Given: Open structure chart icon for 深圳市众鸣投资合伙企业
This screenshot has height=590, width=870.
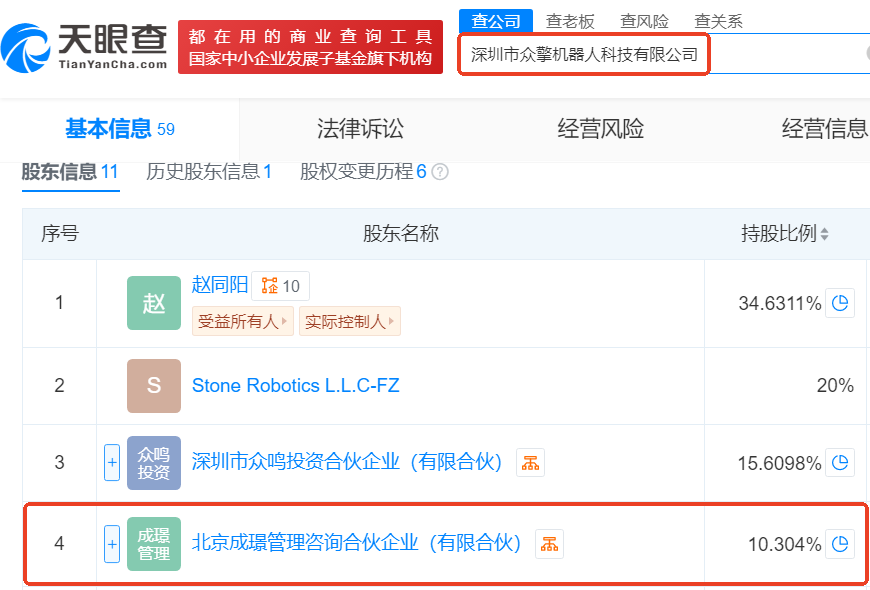Looking at the screenshot, I should tap(530, 462).
